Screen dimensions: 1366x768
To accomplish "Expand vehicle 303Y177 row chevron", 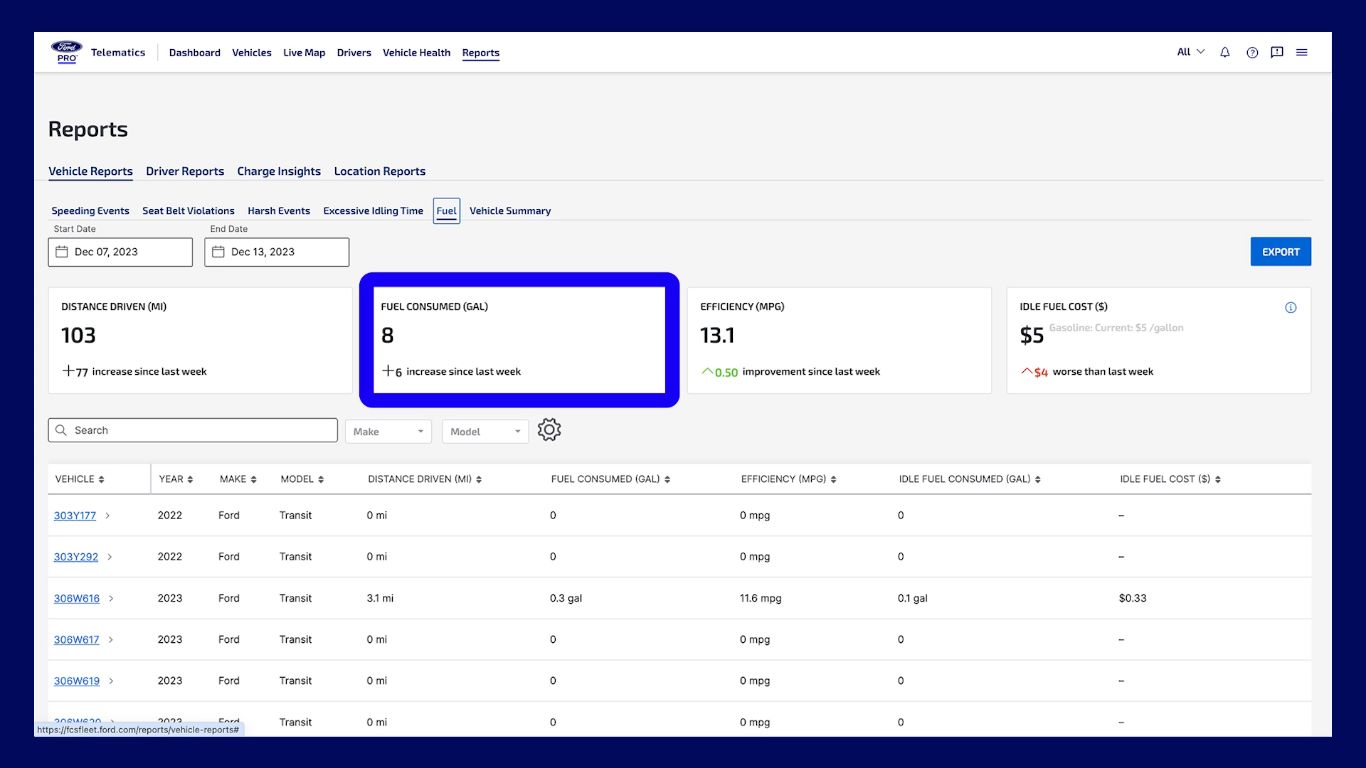I will (x=108, y=516).
